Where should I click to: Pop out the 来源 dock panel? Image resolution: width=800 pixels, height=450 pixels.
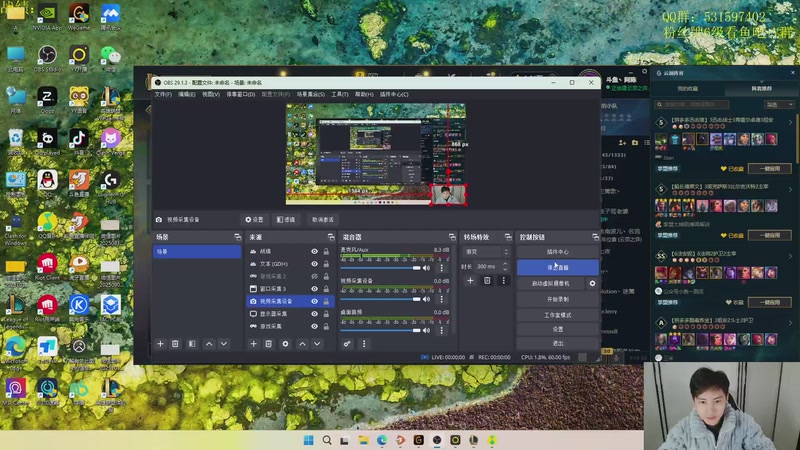coord(331,237)
